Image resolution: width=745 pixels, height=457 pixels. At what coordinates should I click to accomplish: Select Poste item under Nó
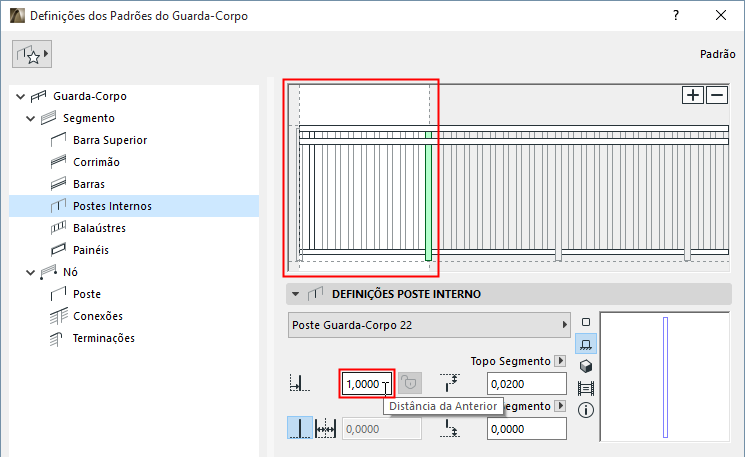tap(87, 294)
